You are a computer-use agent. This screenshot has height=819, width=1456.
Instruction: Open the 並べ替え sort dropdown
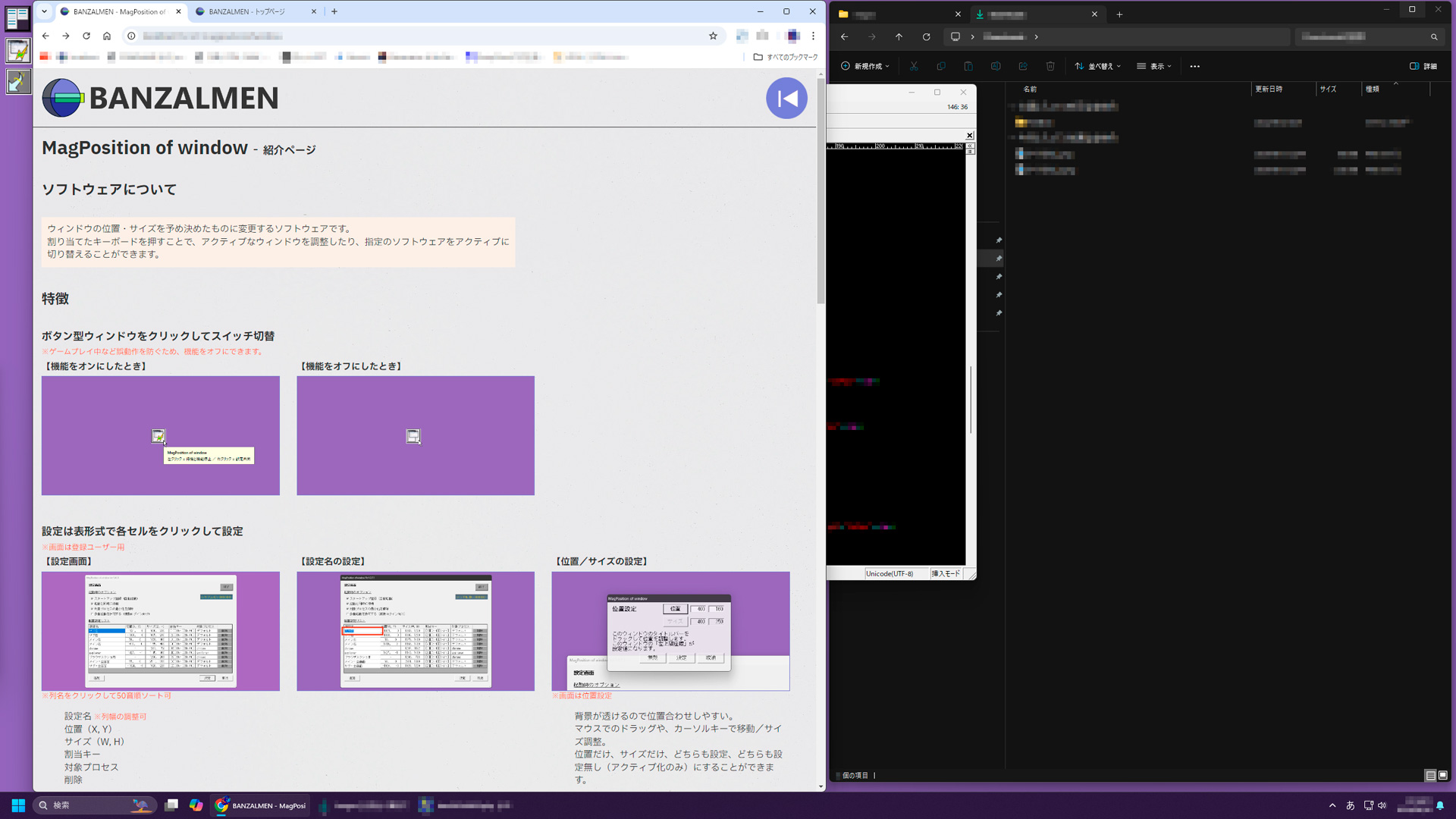coord(1097,66)
